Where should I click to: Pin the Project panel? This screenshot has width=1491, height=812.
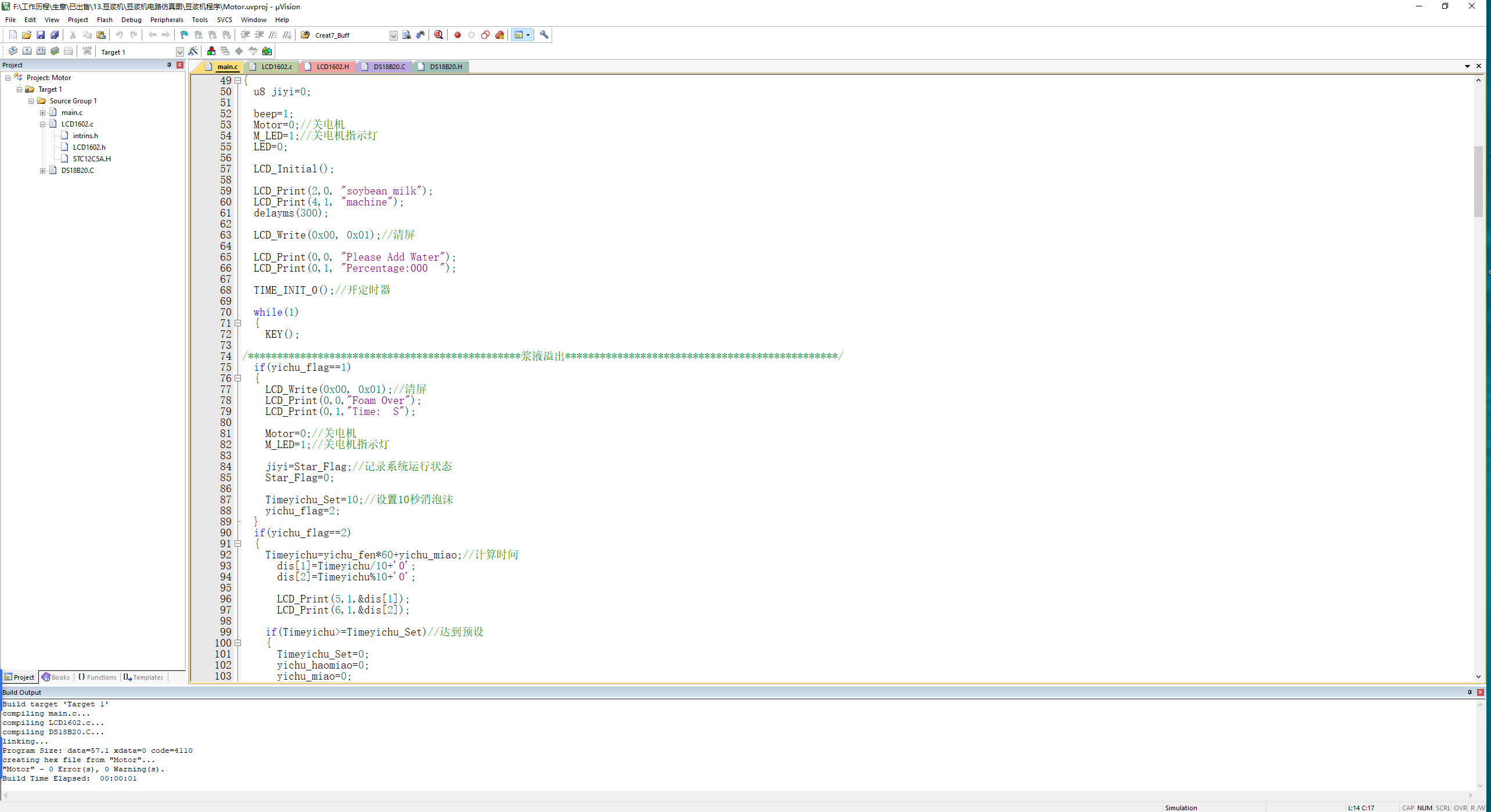pyautogui.click(x=170, y=65)
